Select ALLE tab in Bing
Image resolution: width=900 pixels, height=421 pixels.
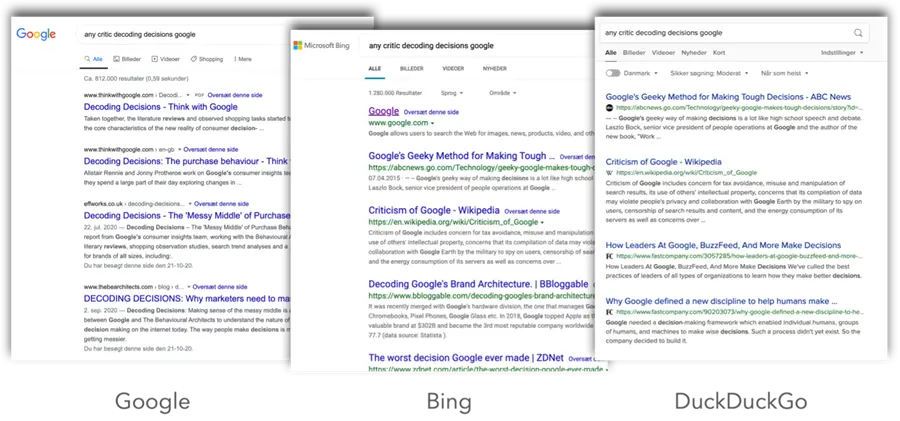click(375, 68)
